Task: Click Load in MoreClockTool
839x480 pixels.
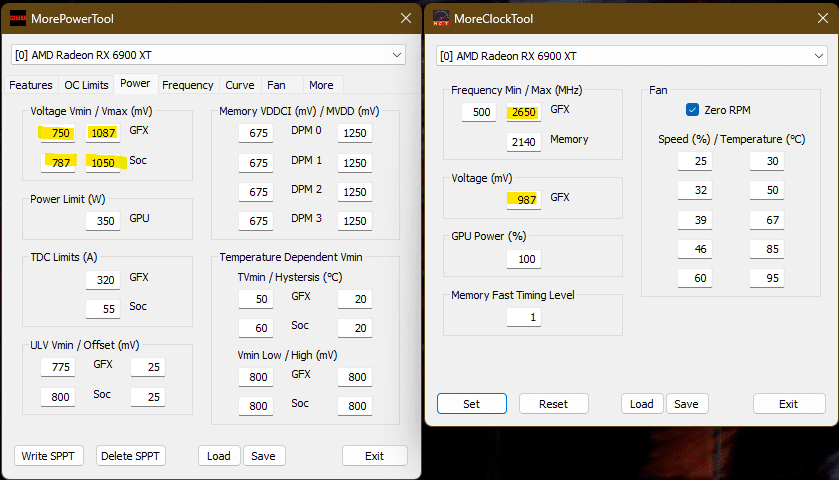Action: pos(642,404)
